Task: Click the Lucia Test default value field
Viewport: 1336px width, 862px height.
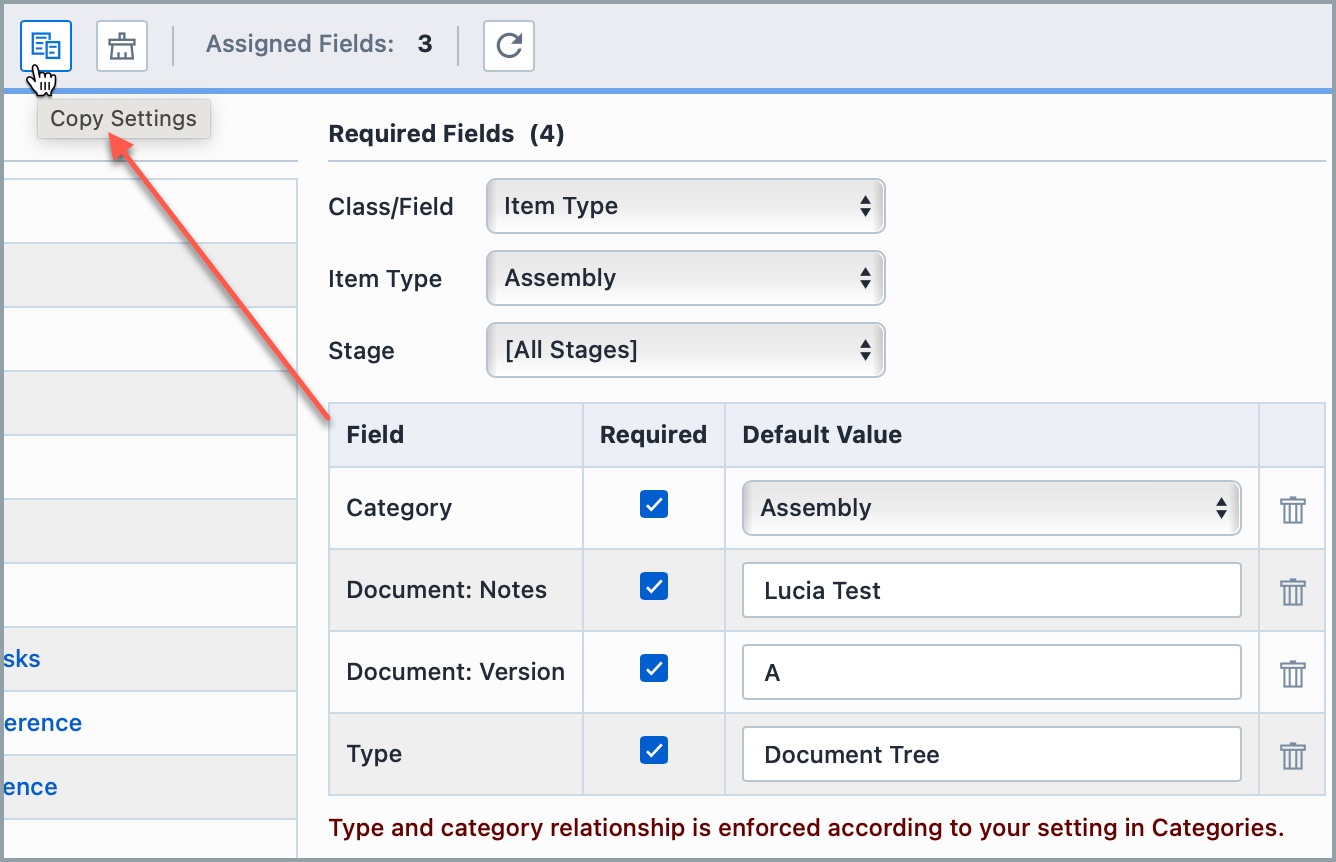Action: (x=991, y=590)
